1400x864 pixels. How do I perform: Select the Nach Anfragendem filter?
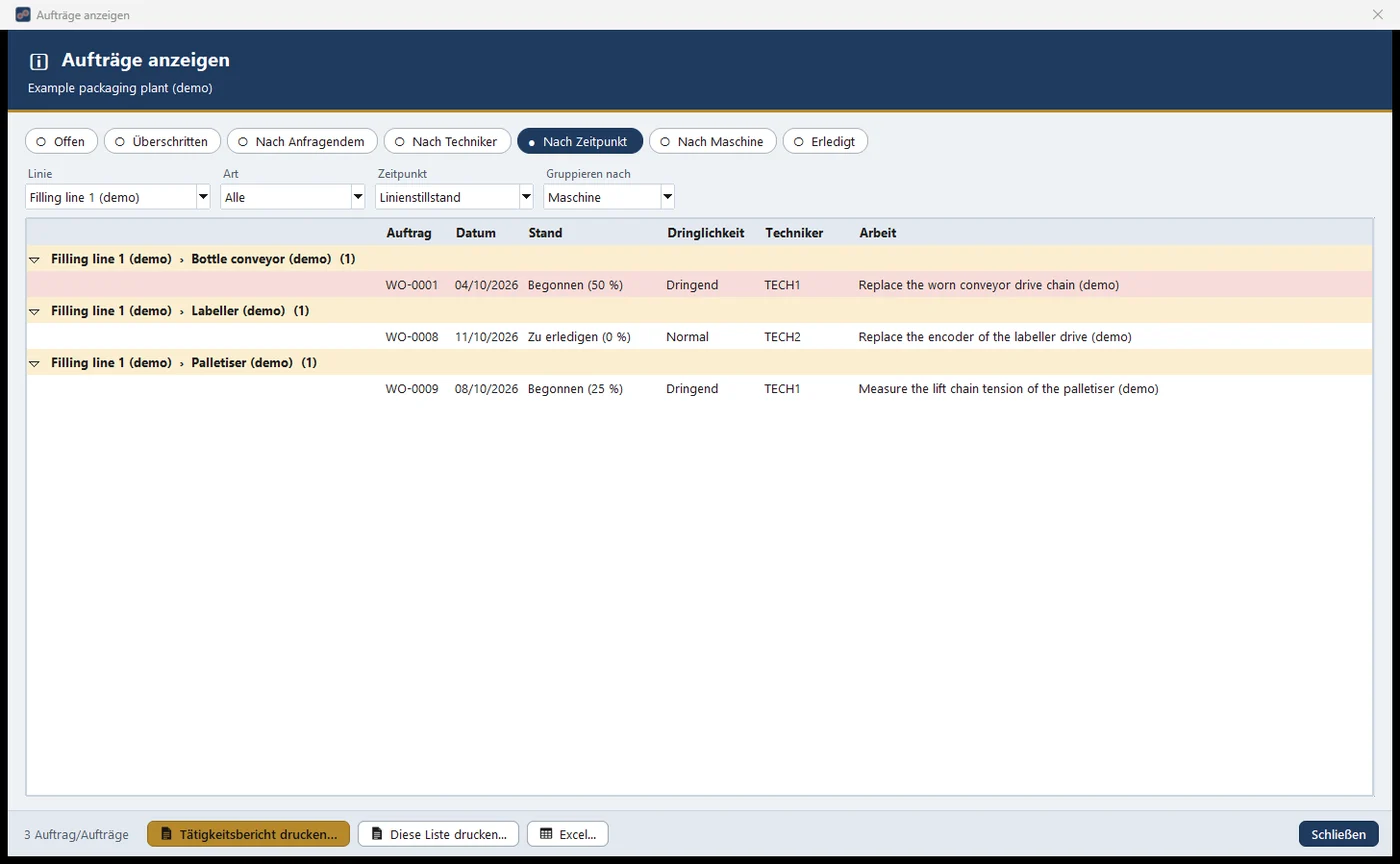click(302, 141)
